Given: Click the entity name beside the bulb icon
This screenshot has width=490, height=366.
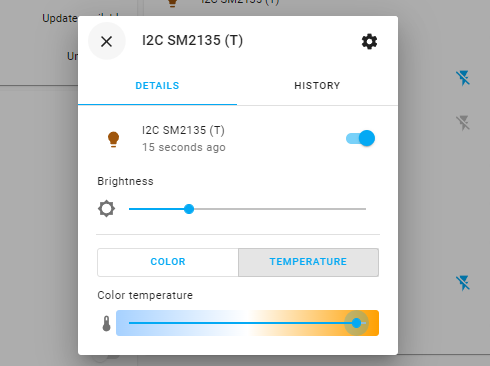Looking at the screenshot, I should [183, 130].
